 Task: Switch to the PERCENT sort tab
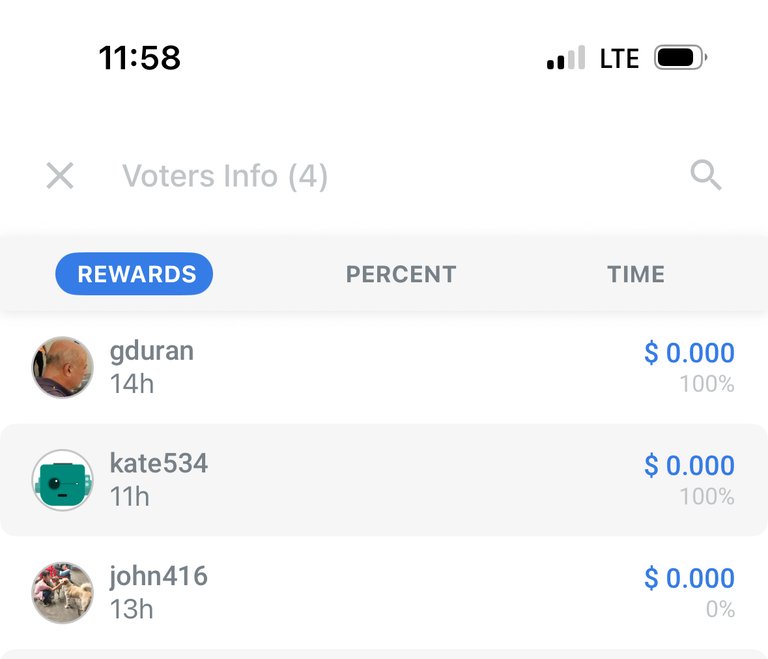[401, 274]
